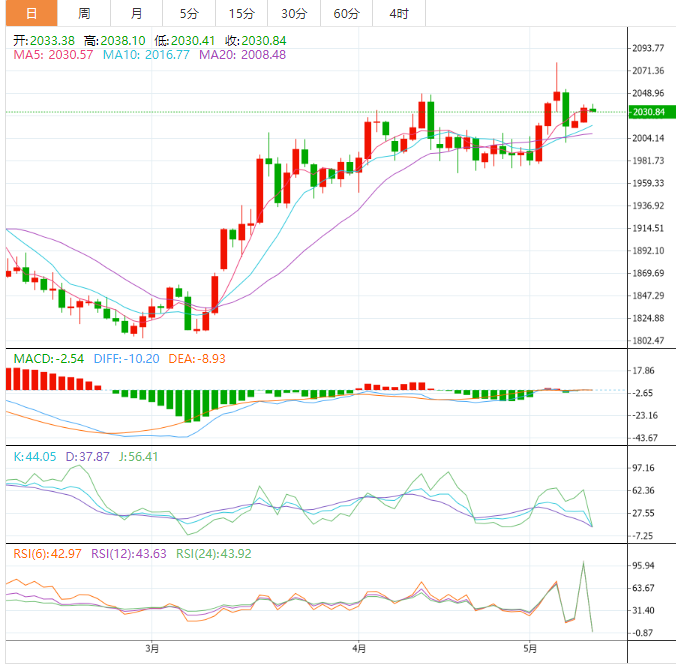
Task: Click the MACD:-2.54 label
Action: pos(49,359)
